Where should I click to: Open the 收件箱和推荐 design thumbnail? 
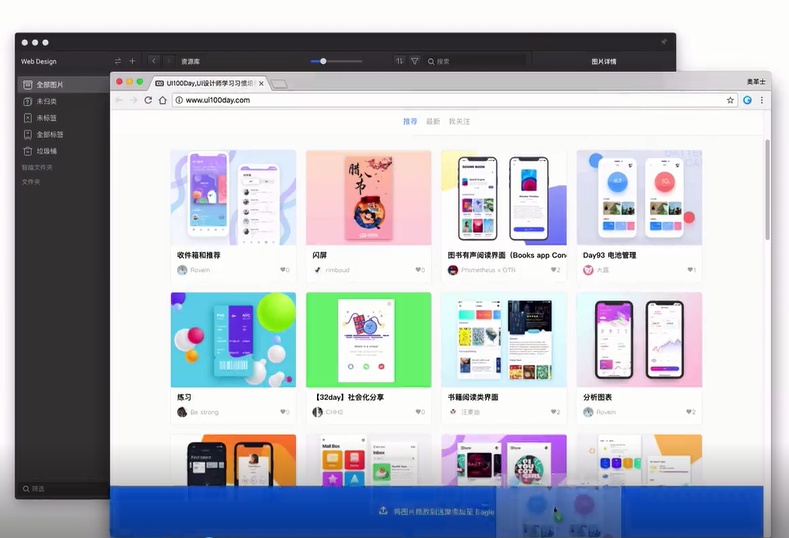click(x=233, y=197)
